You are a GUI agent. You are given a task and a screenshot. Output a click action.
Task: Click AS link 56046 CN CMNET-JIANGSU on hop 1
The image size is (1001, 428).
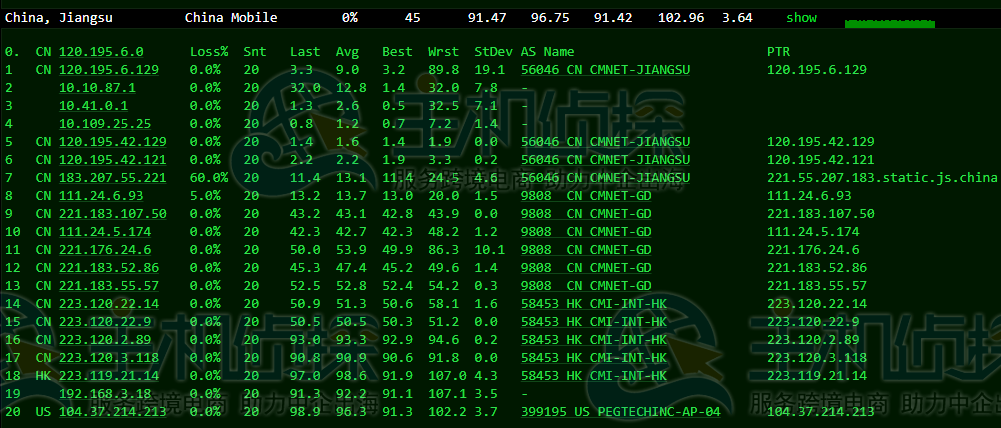tap(605, 70)
